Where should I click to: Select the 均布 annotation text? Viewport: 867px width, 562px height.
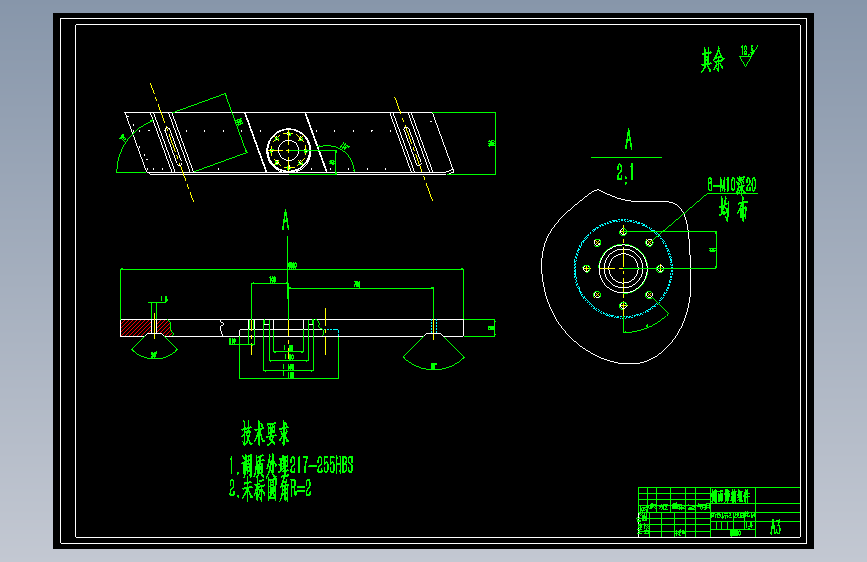coord(733,210)
